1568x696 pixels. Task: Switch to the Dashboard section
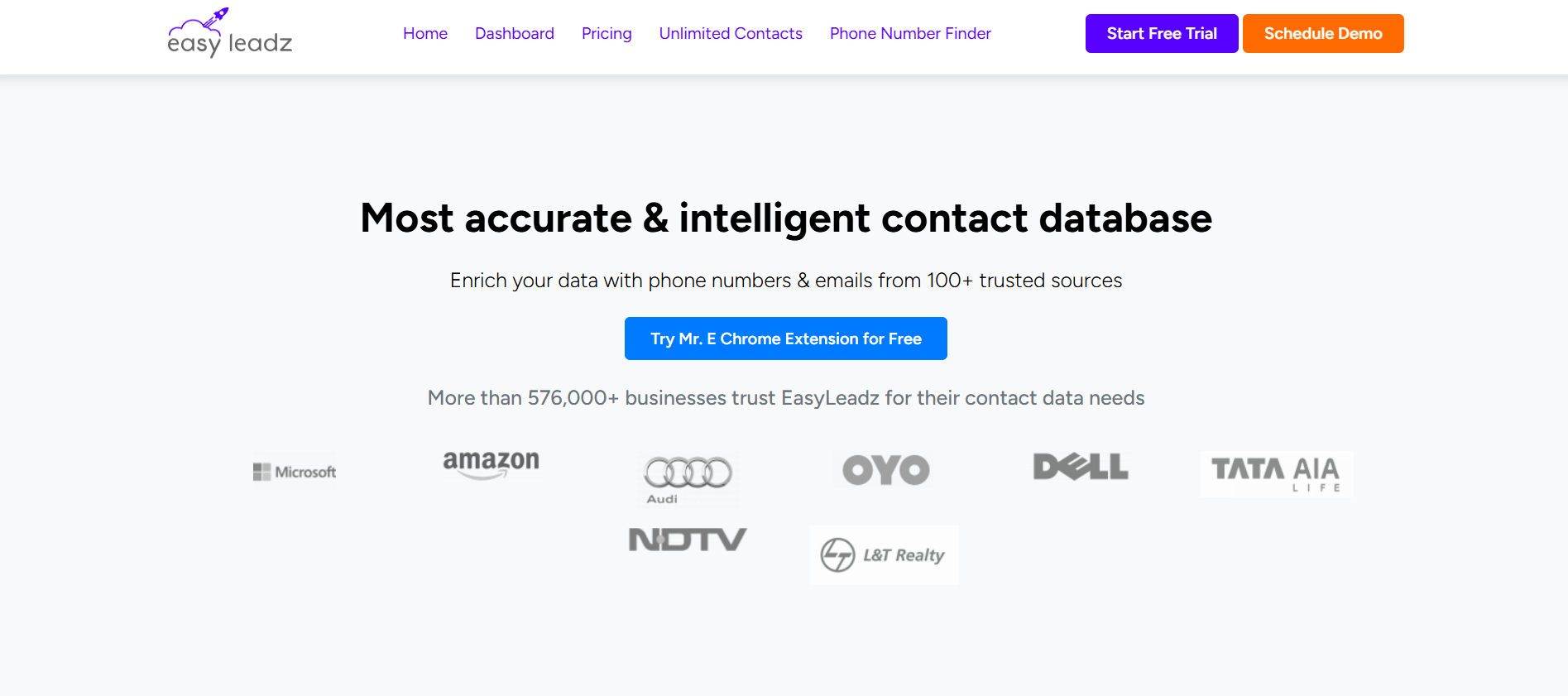pos(514,33)
